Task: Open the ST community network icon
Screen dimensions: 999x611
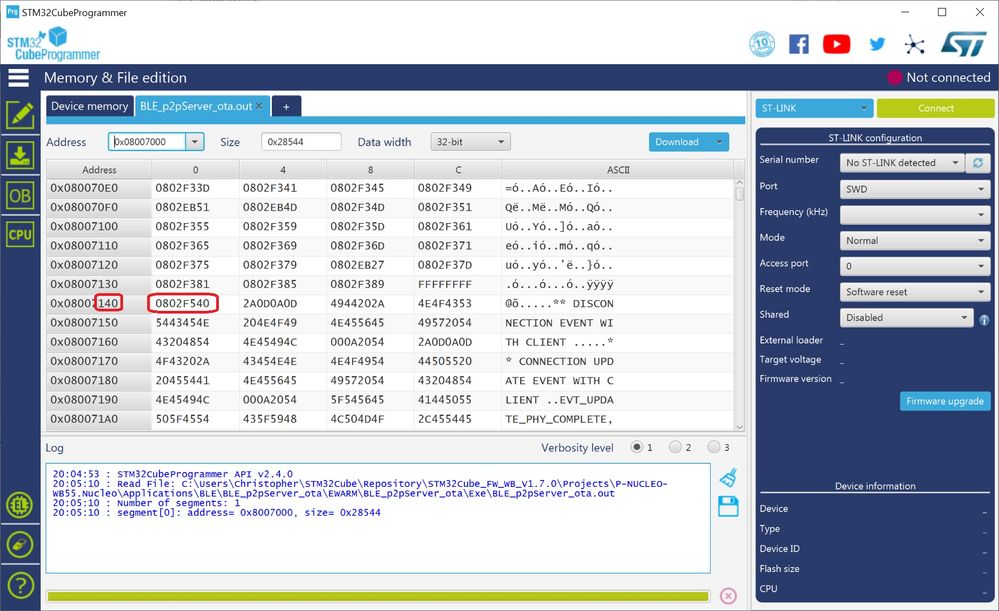Action: (914, 45)
